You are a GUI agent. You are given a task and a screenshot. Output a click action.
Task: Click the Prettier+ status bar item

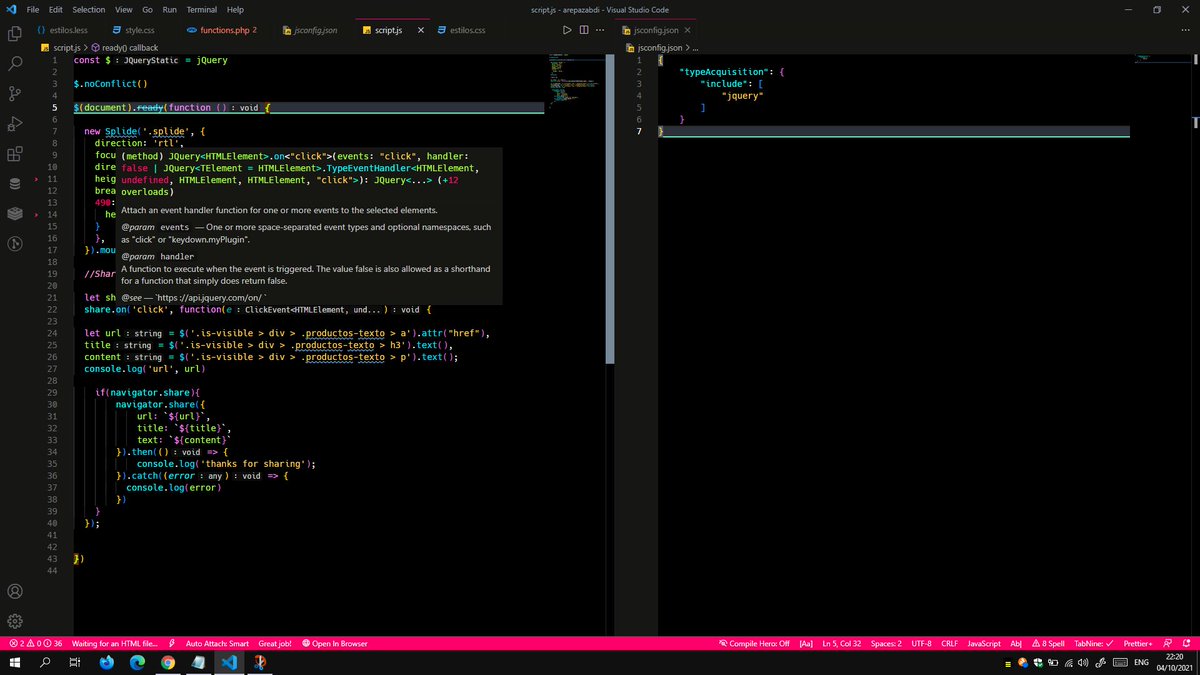tap(1137, 643)
